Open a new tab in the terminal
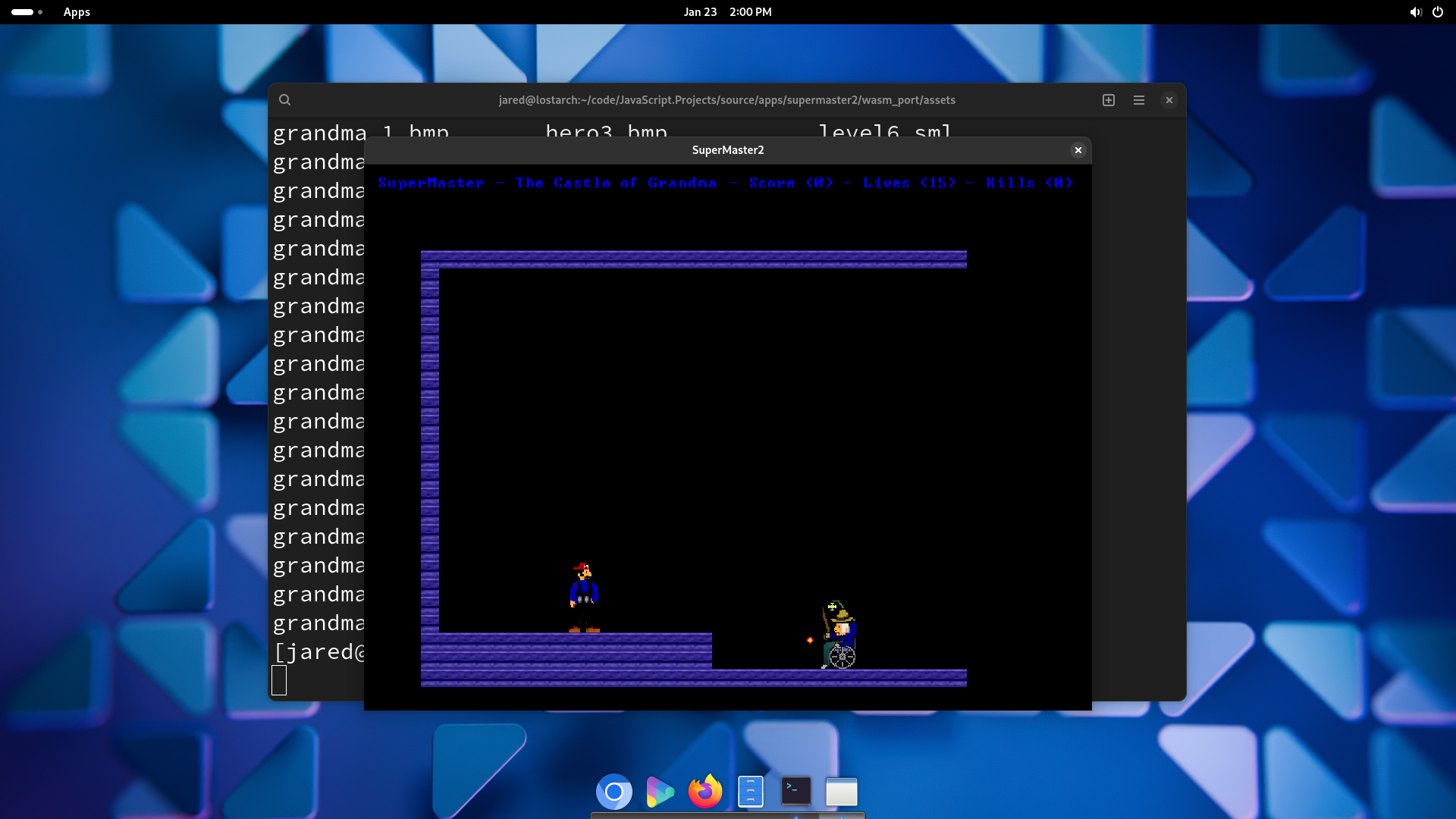Image resolution: width=1456 pixels, height=819 pixels. (1109, 100)
